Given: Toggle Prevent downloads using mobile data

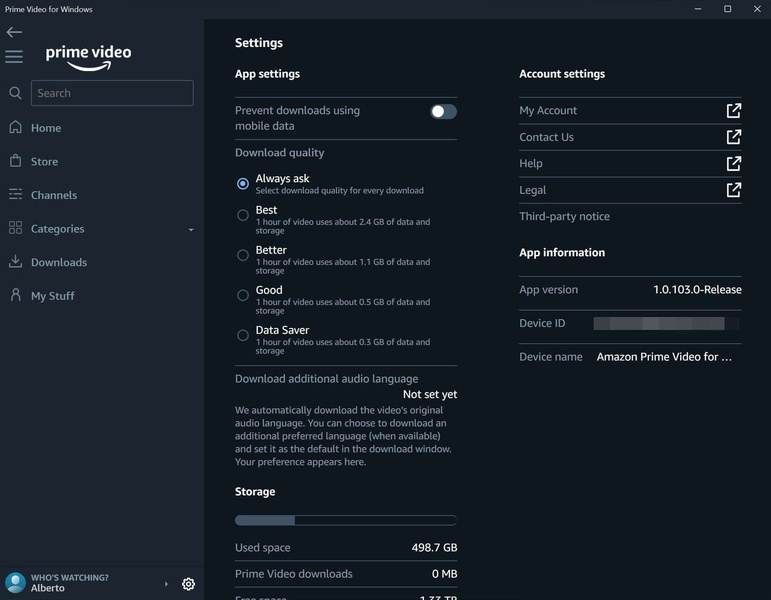Looking at the screenshot, I should [x=443, y=112].
